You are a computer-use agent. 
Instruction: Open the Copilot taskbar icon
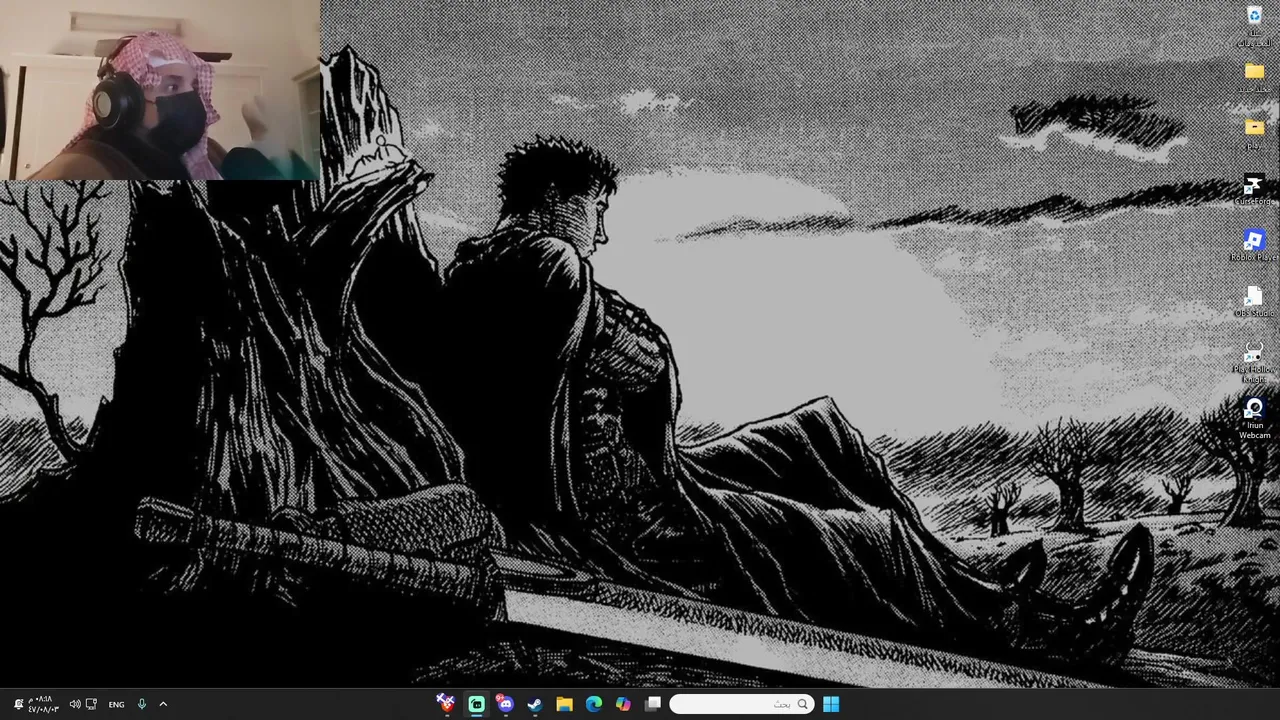tap(623, 704)
